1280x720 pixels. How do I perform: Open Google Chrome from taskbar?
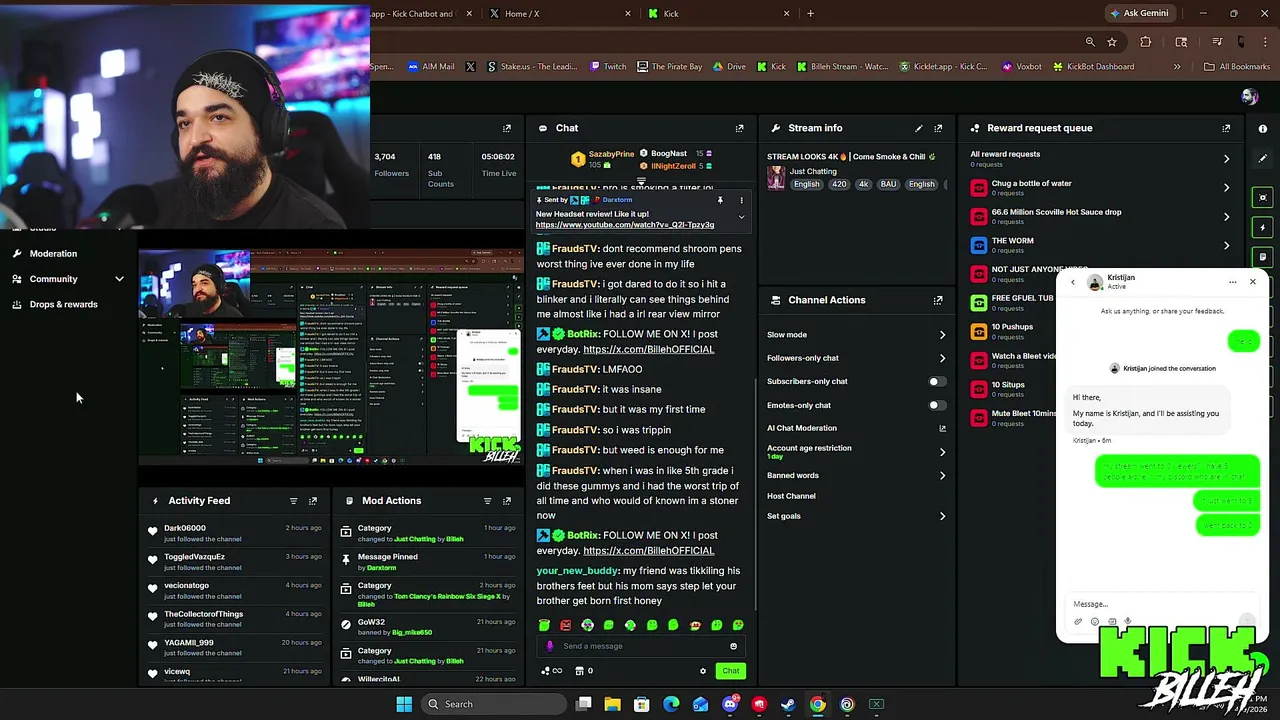(x=818, y=704)
